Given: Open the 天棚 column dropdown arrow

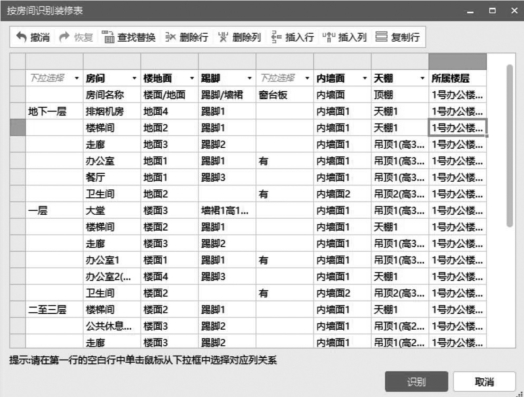Looking at the screenshot, I should (x=422, y=78).
